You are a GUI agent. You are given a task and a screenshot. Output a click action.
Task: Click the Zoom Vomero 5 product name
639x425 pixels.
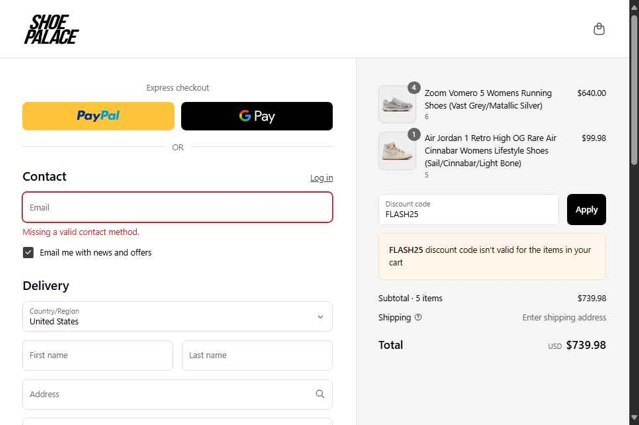click(488, 99)
